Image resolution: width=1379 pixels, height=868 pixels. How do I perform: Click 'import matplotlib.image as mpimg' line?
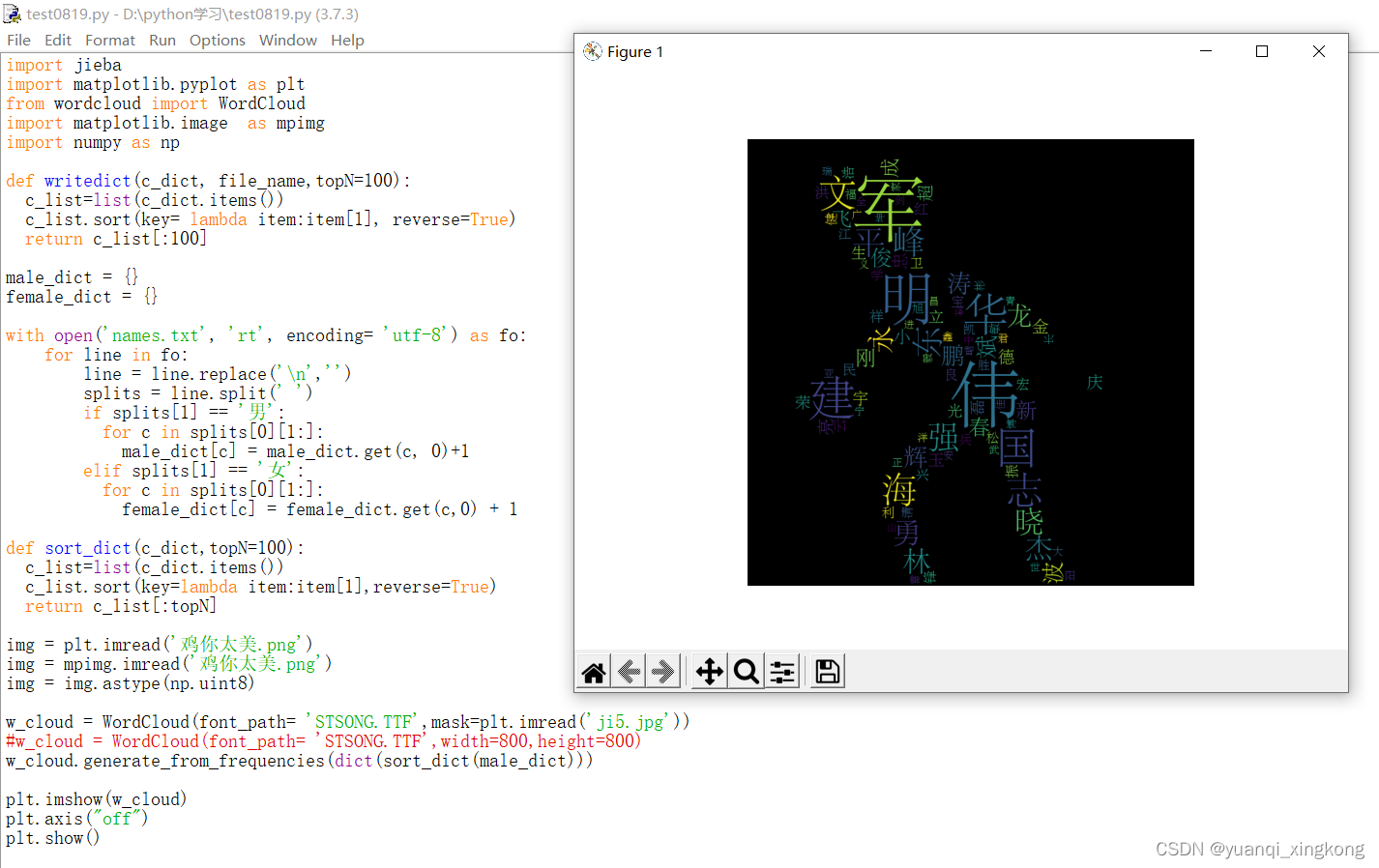pyautogui.click(x=165, y=123)
